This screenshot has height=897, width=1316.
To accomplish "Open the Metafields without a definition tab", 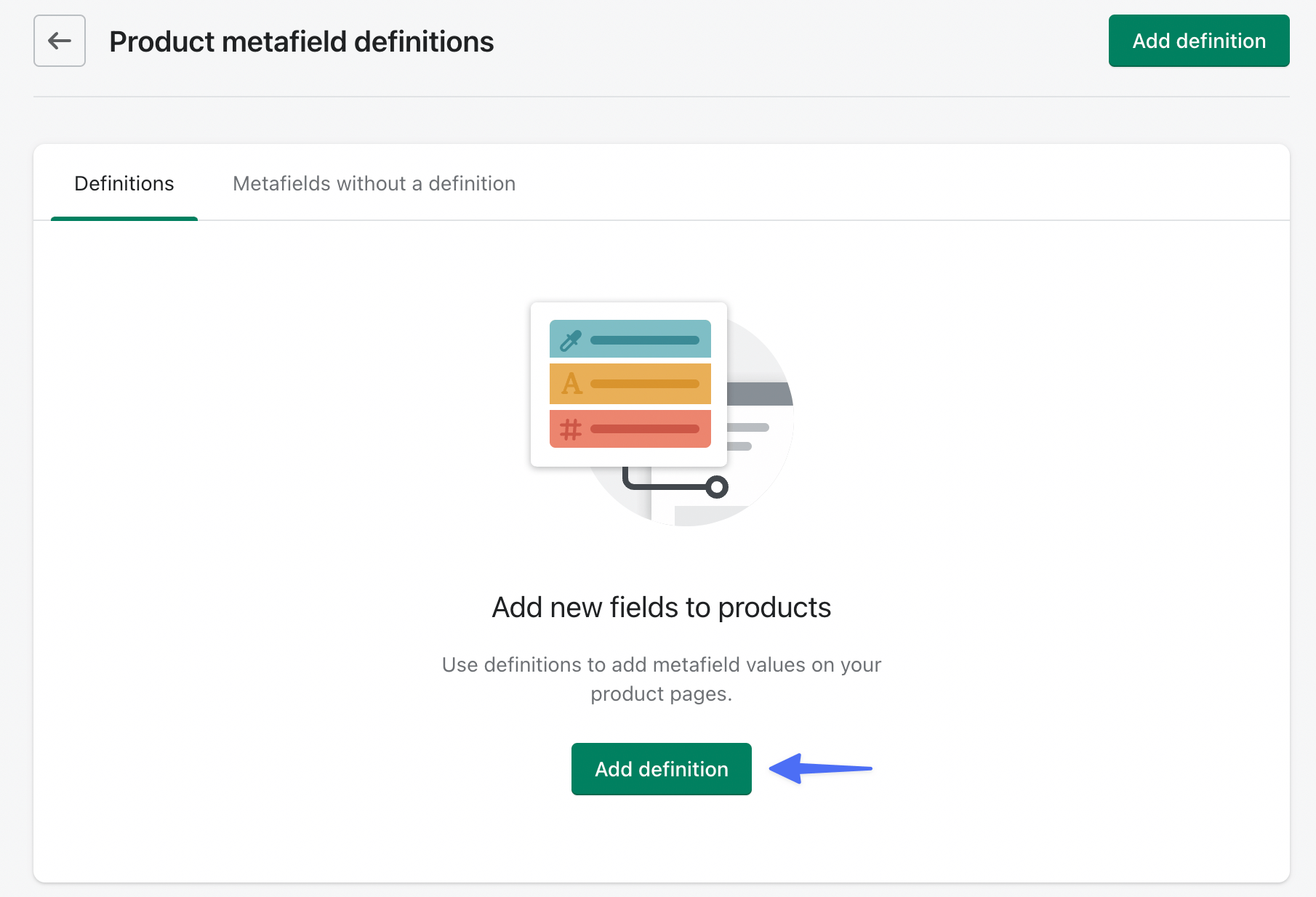I will [x=373, y=184].
